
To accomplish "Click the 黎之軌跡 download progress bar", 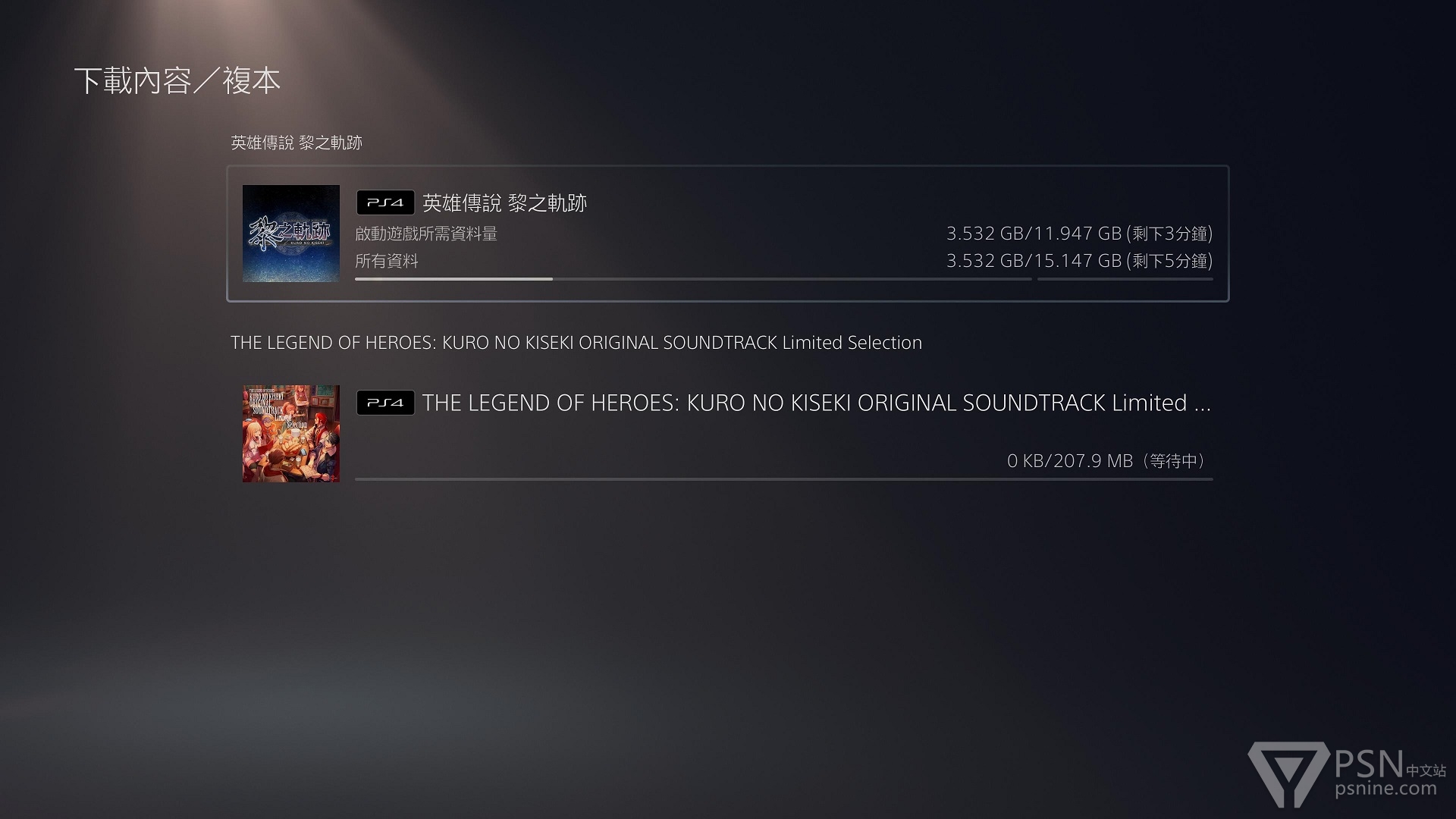I will [x=693, y=279].
